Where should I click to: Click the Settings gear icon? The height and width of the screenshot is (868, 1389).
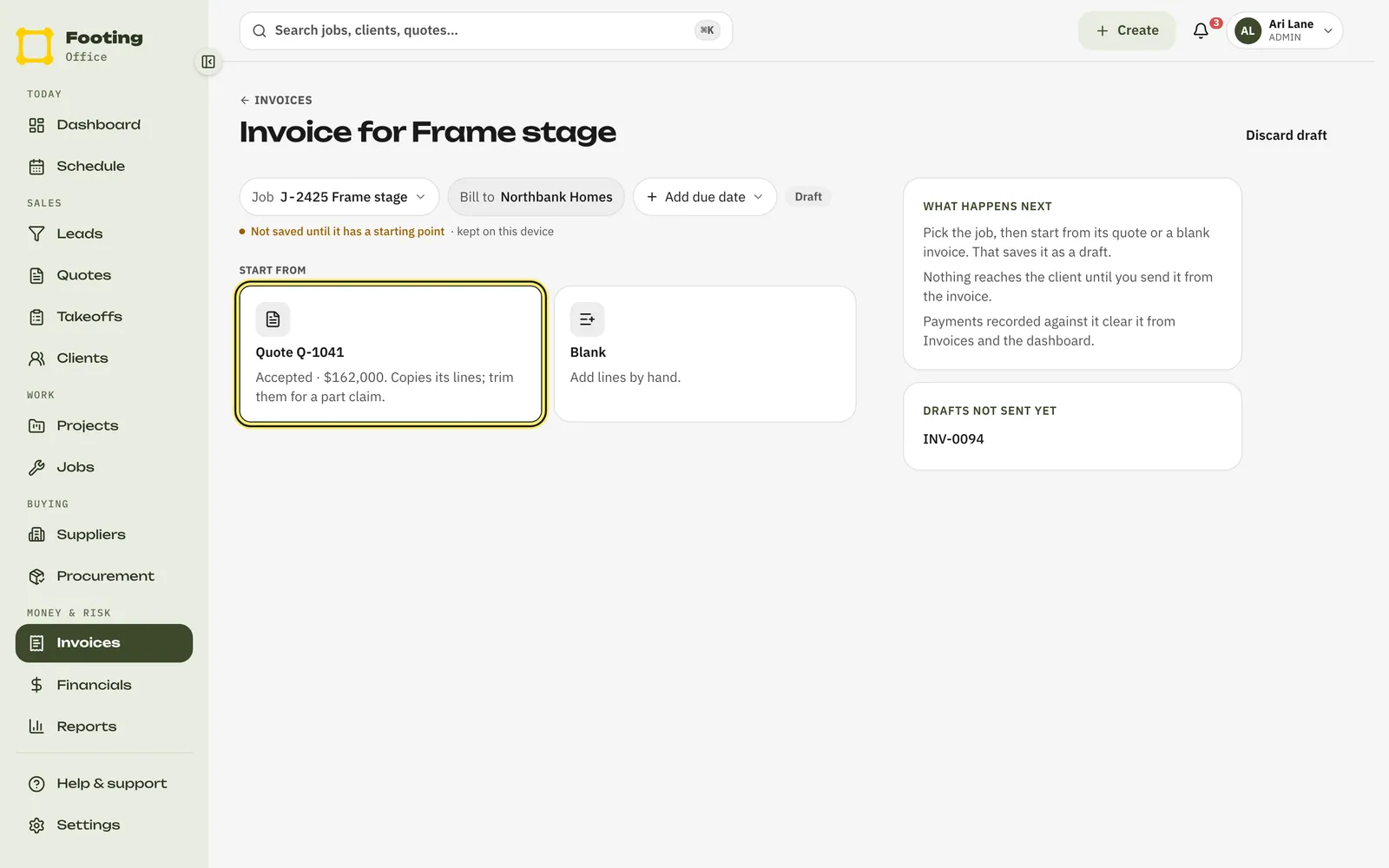(x=36, y=825)
